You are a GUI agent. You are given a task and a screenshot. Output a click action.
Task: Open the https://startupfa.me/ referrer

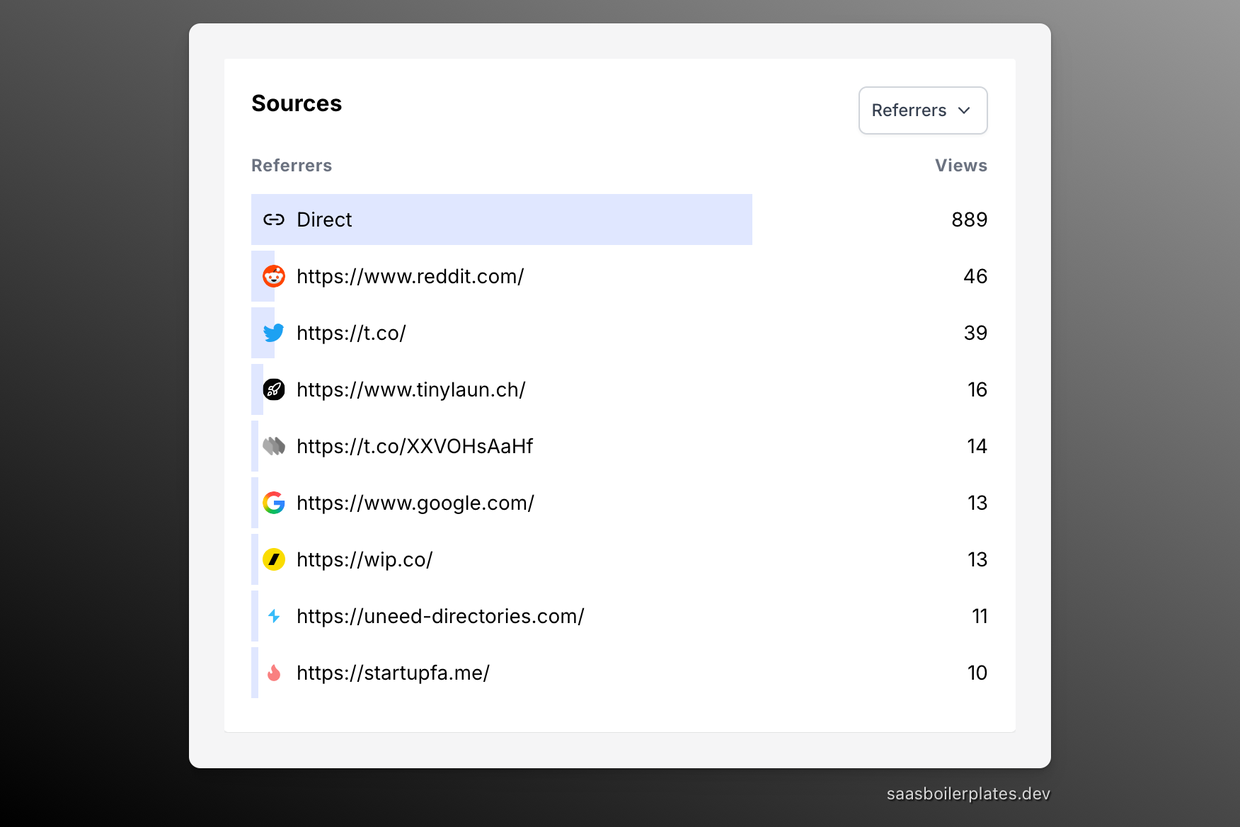(393, 673)
